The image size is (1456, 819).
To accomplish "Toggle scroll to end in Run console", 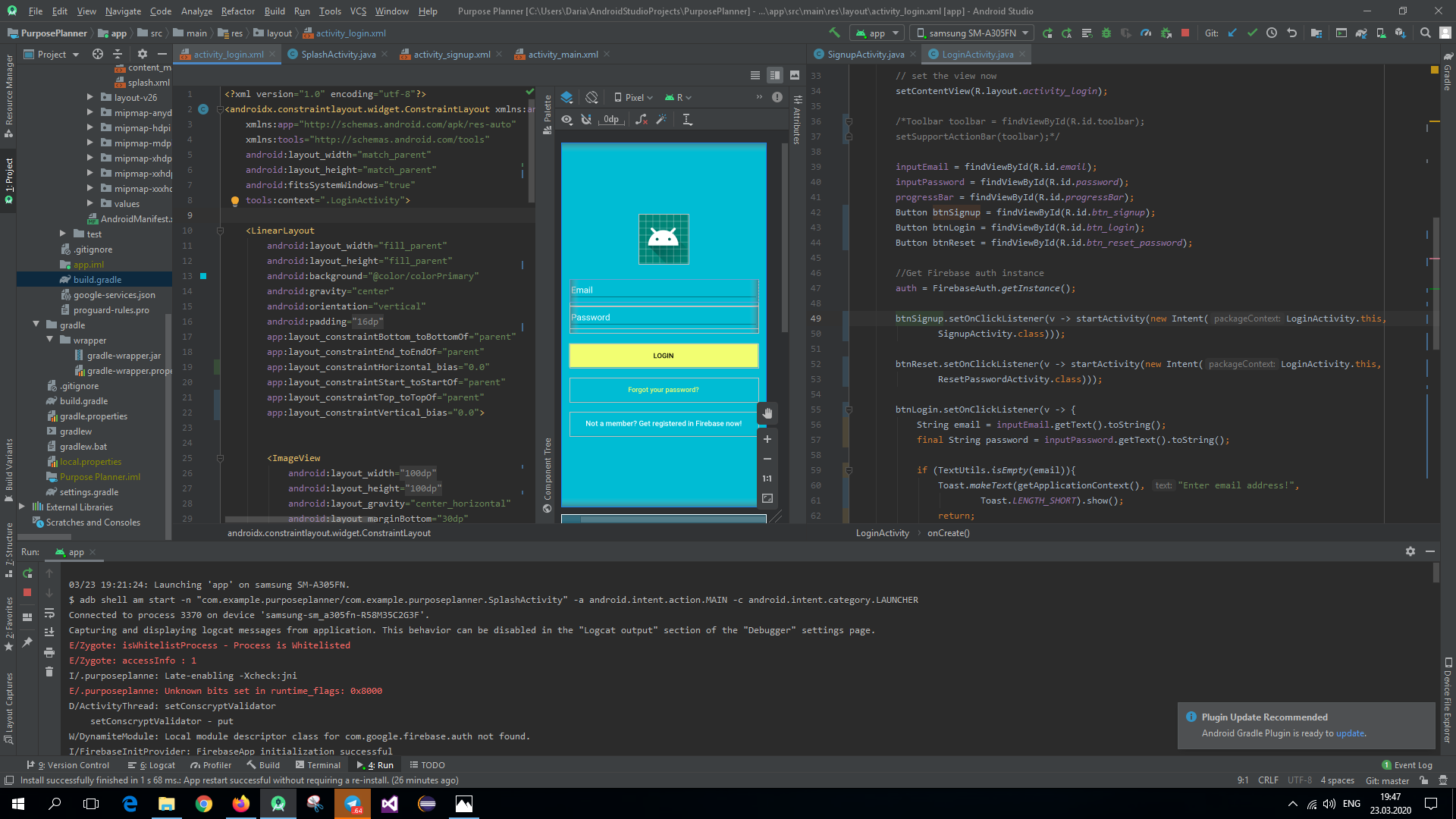I will [49, 632].
